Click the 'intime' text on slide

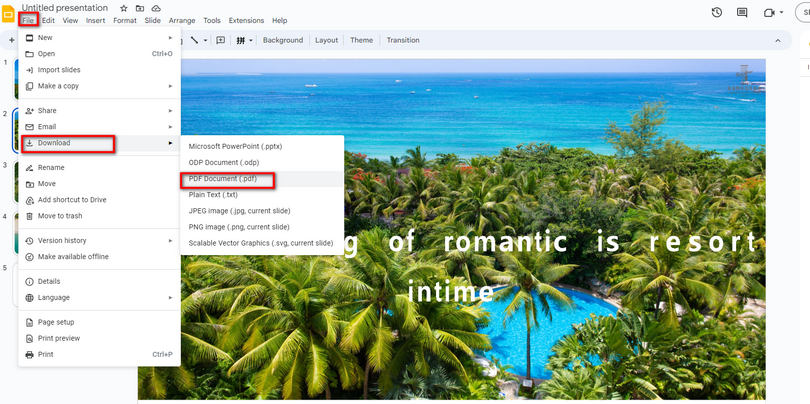click(x=450, y=291)
